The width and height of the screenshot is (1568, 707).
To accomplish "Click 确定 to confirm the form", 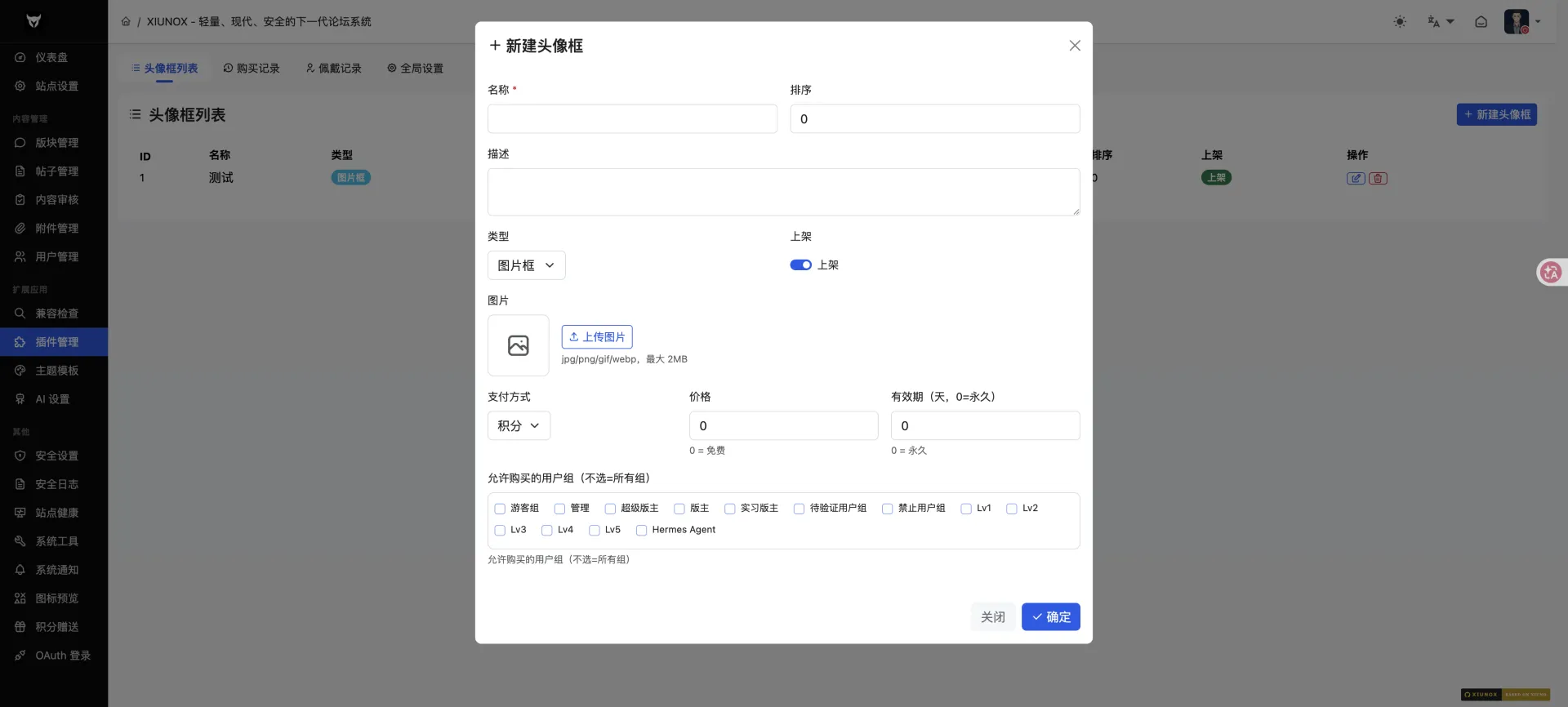I will click(x=1050, y=617).
